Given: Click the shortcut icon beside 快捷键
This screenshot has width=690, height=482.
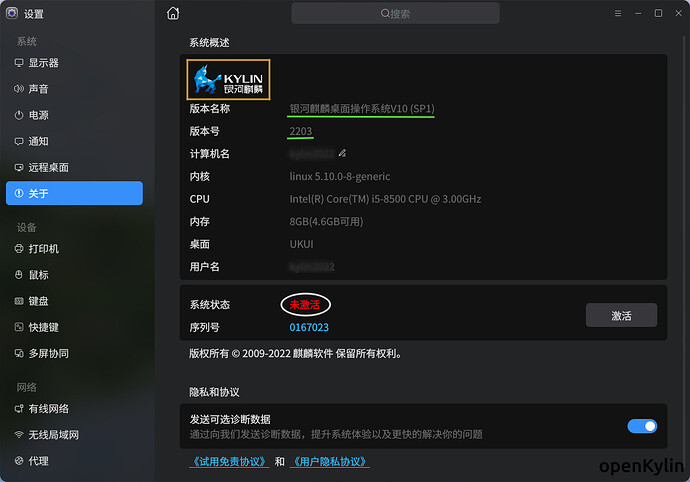Looking at the screenshot, I should pos(19,327).
